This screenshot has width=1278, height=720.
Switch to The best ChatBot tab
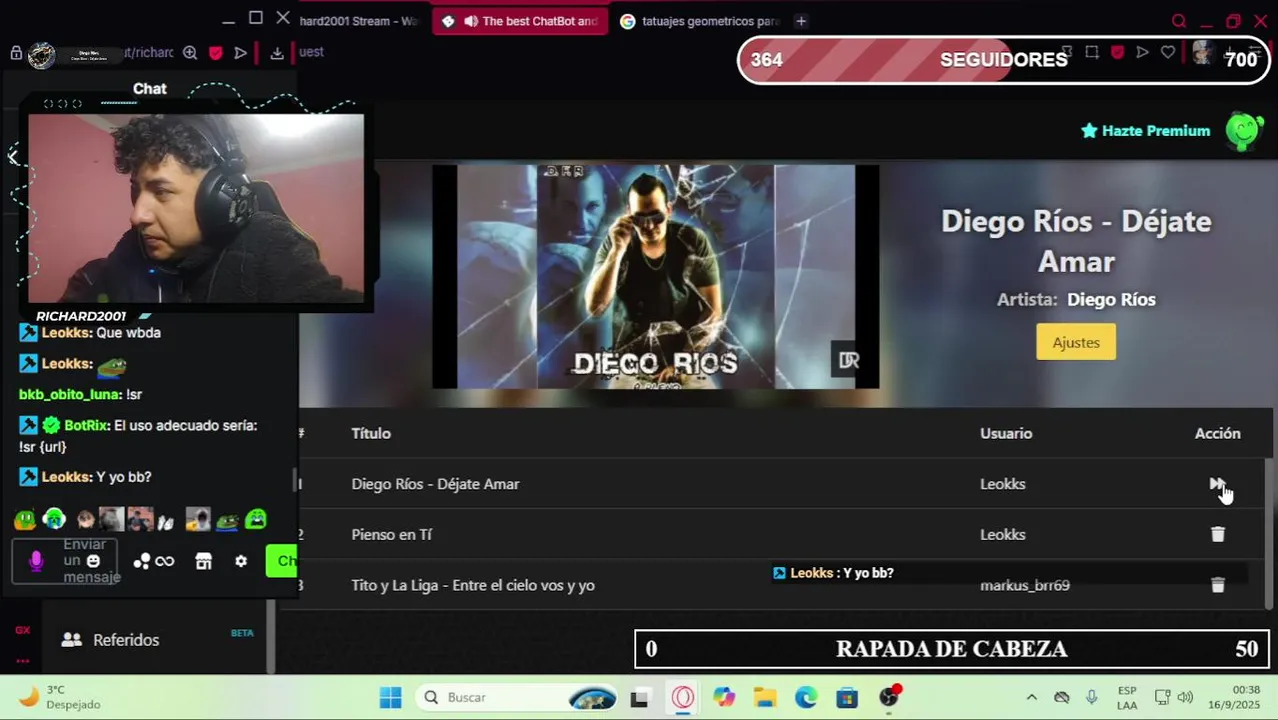coord(520,21)
